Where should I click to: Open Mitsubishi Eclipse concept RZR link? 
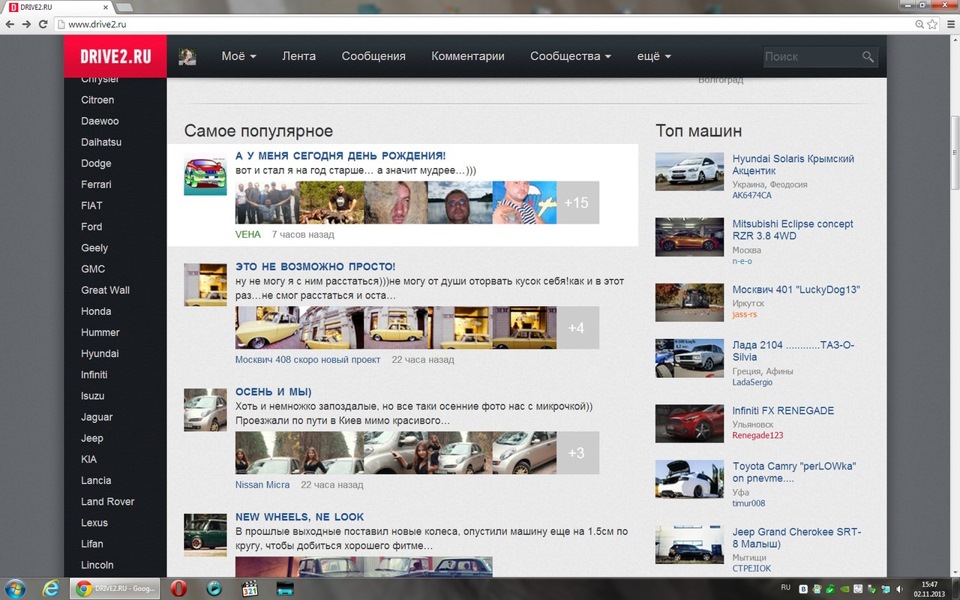792,230
